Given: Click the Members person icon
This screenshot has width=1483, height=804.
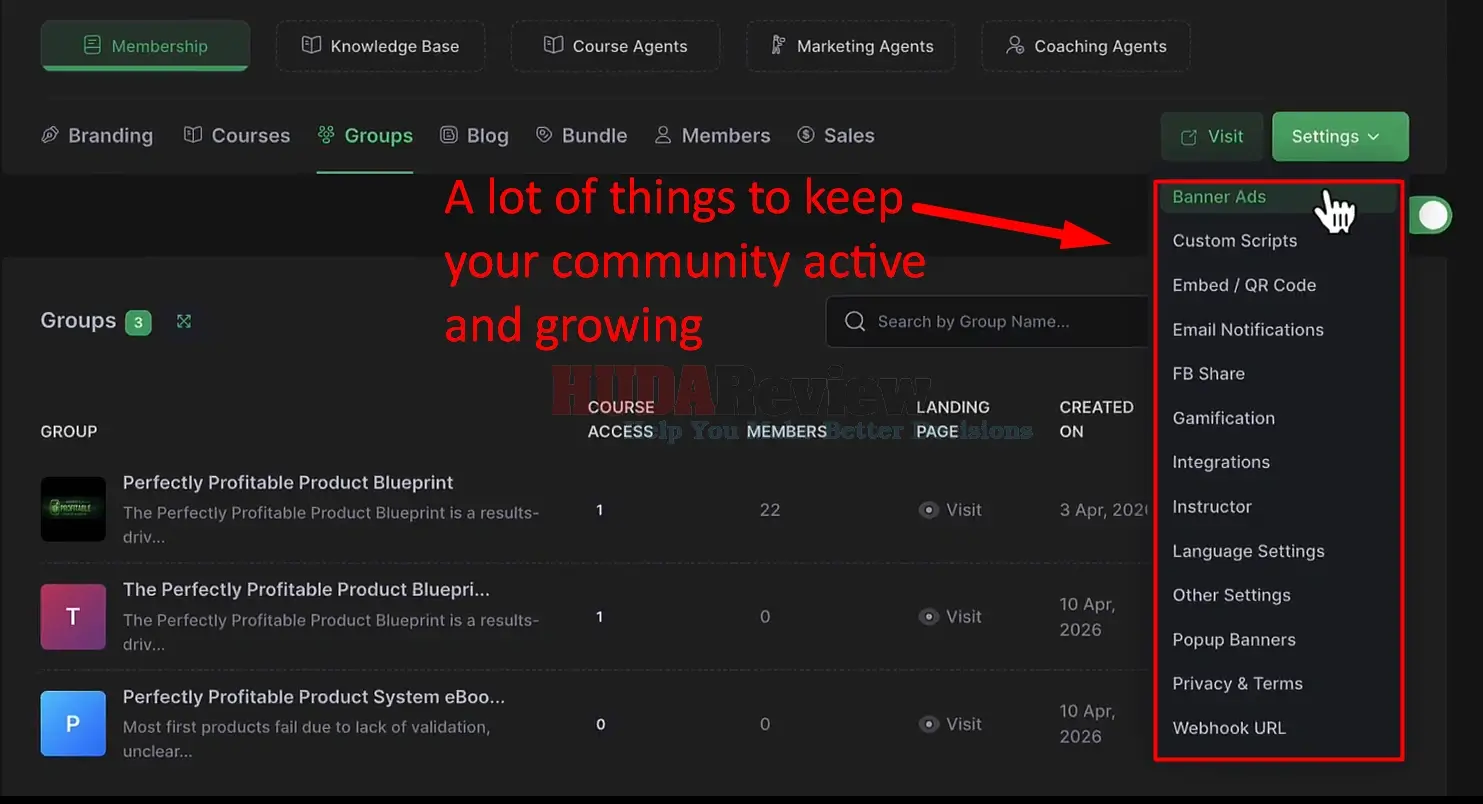Looking at the screenshot, I should click(663, 134).
